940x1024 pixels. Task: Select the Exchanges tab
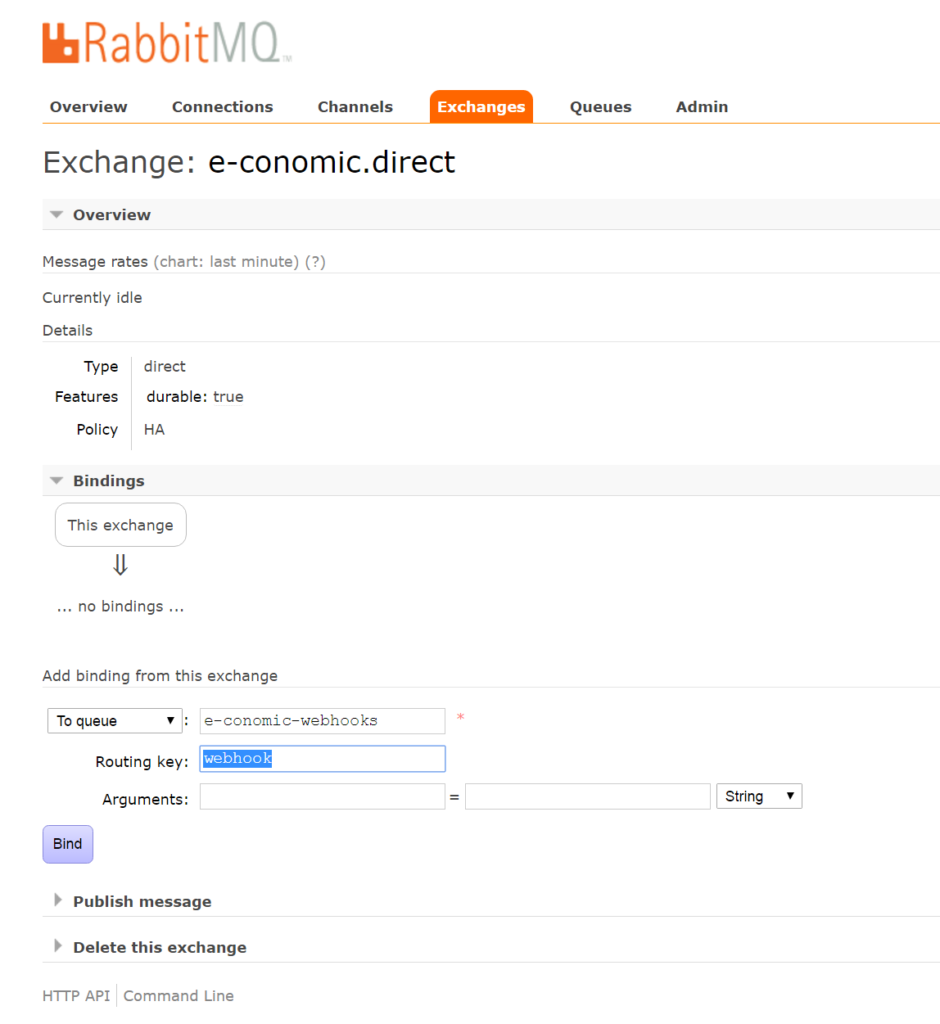(481, 107)
